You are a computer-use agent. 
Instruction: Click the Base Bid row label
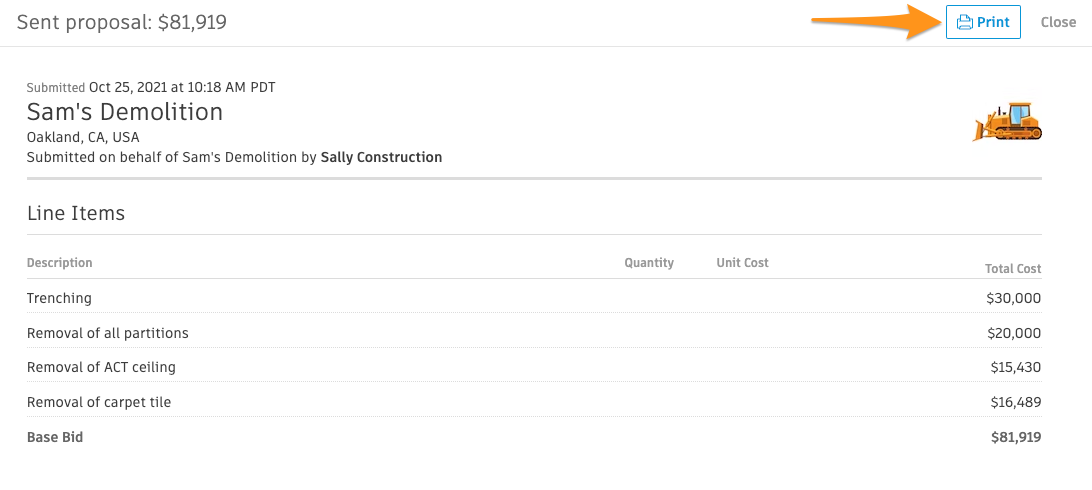pyautogui.click(x=55, y=437)
